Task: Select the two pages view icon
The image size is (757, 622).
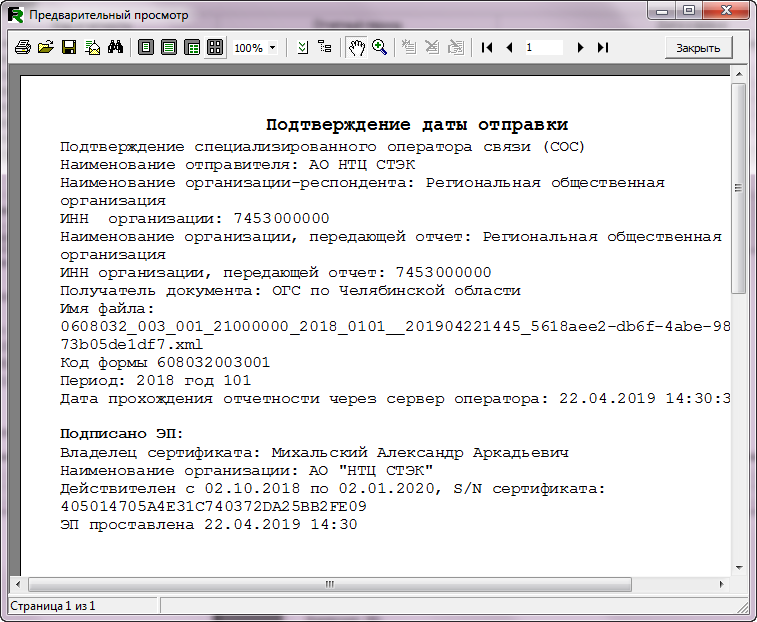Action: coord(192,47)
